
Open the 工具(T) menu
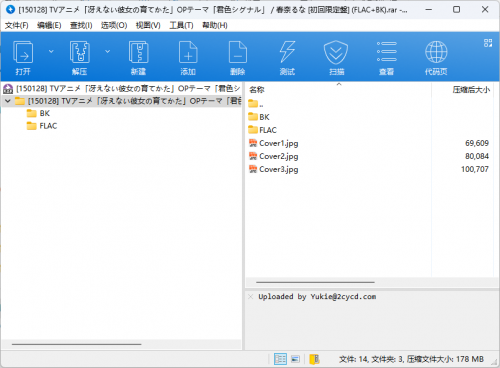[181, 25]
